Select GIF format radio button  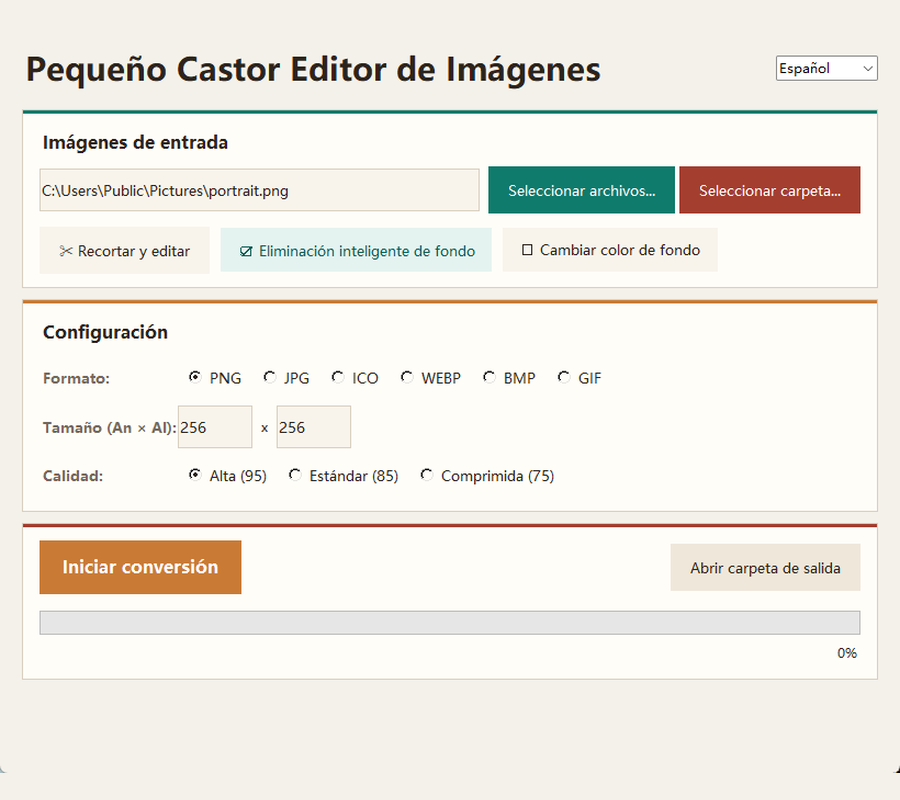pyautogui.click(x=564, y=377)
